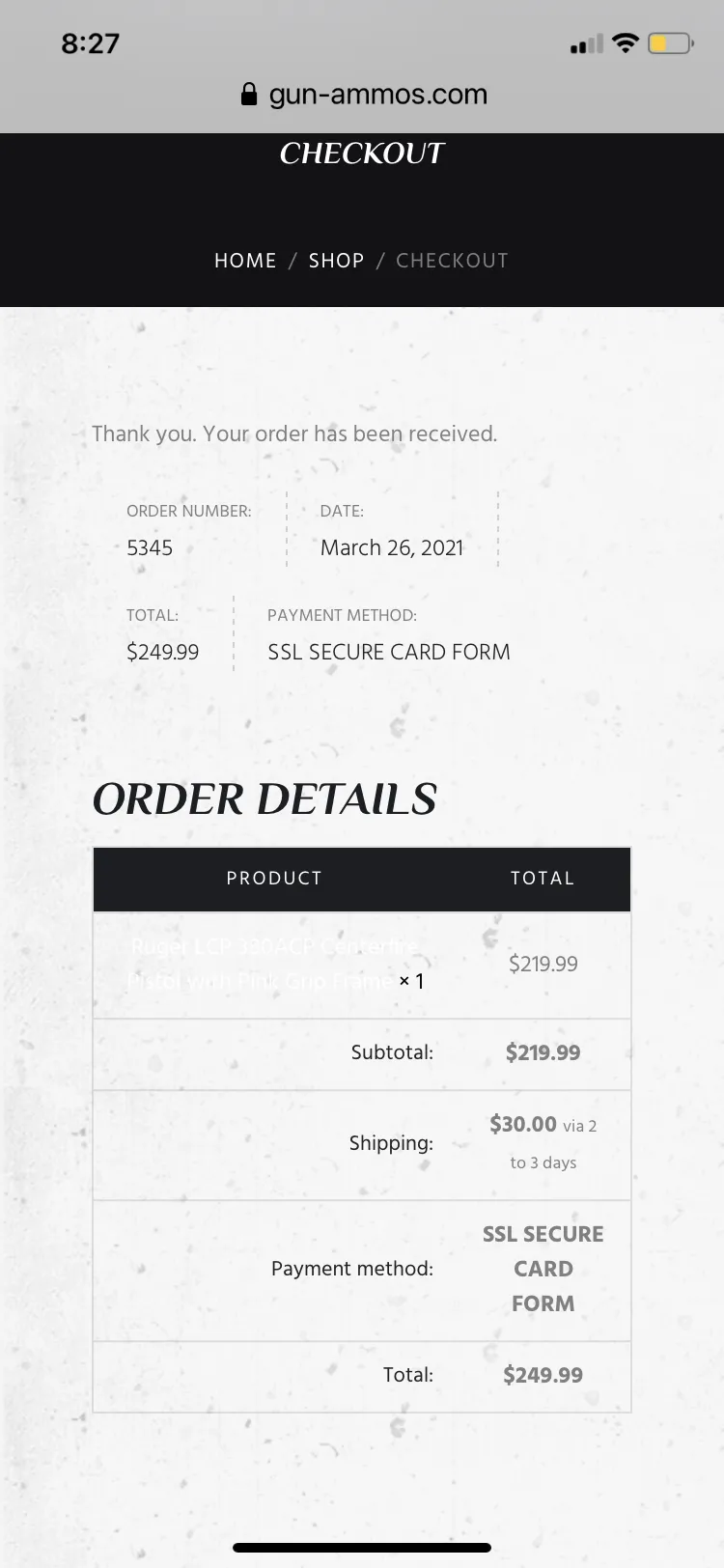Open the gun-ammos.com address bar
The image size is (724, 1568).
click(363, 95)
